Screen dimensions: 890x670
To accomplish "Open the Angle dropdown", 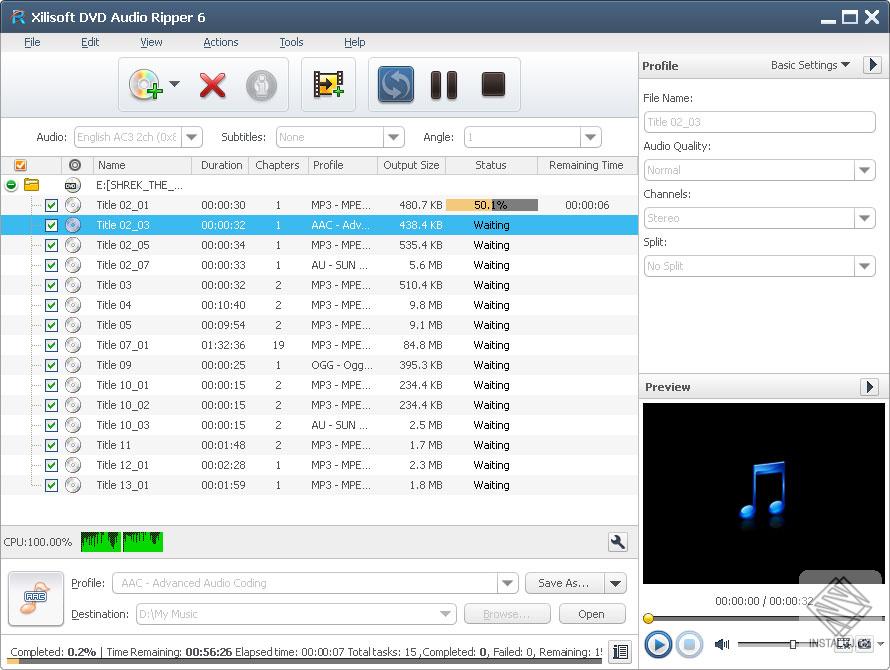I will 590,137.
